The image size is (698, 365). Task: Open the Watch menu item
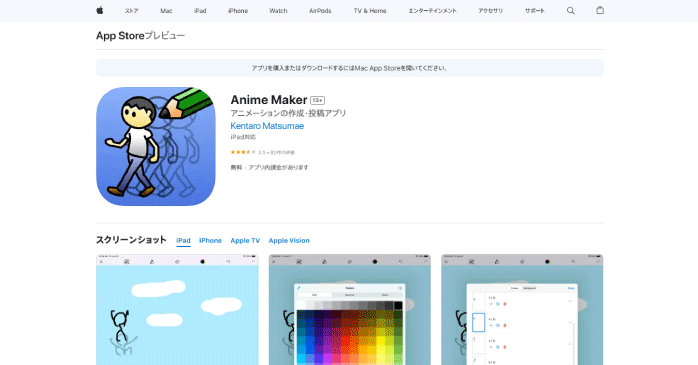click(x=278, y=11)
